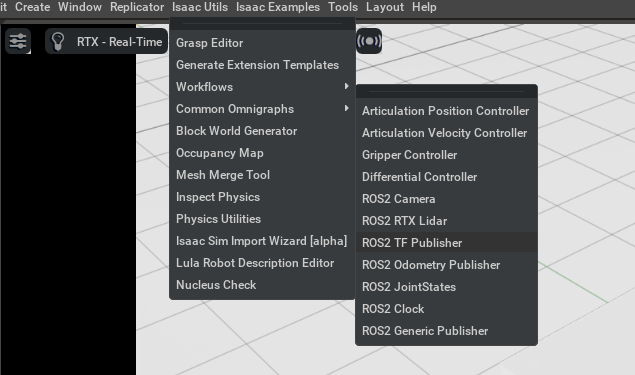Launch Isaac Sim Import Wizard [alpha]
The image size is (635, 375).
(262, 241)
